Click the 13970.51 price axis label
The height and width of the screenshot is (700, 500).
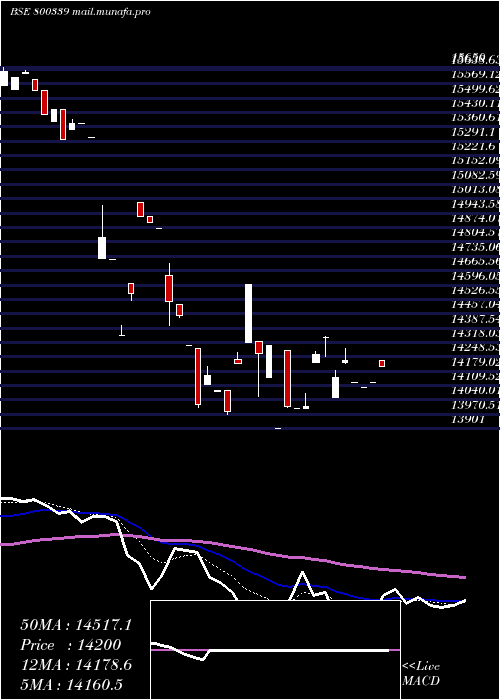click(x=475, y=404)
